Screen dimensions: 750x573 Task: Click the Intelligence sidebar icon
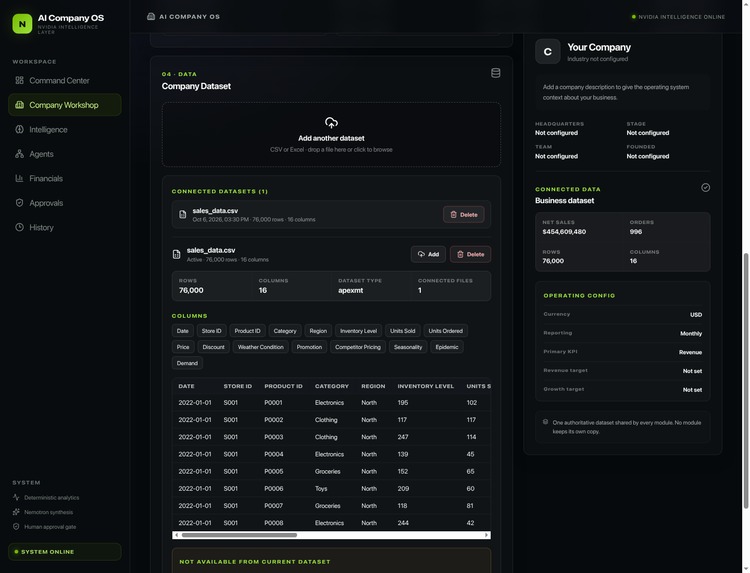click(x=19, y=129)
